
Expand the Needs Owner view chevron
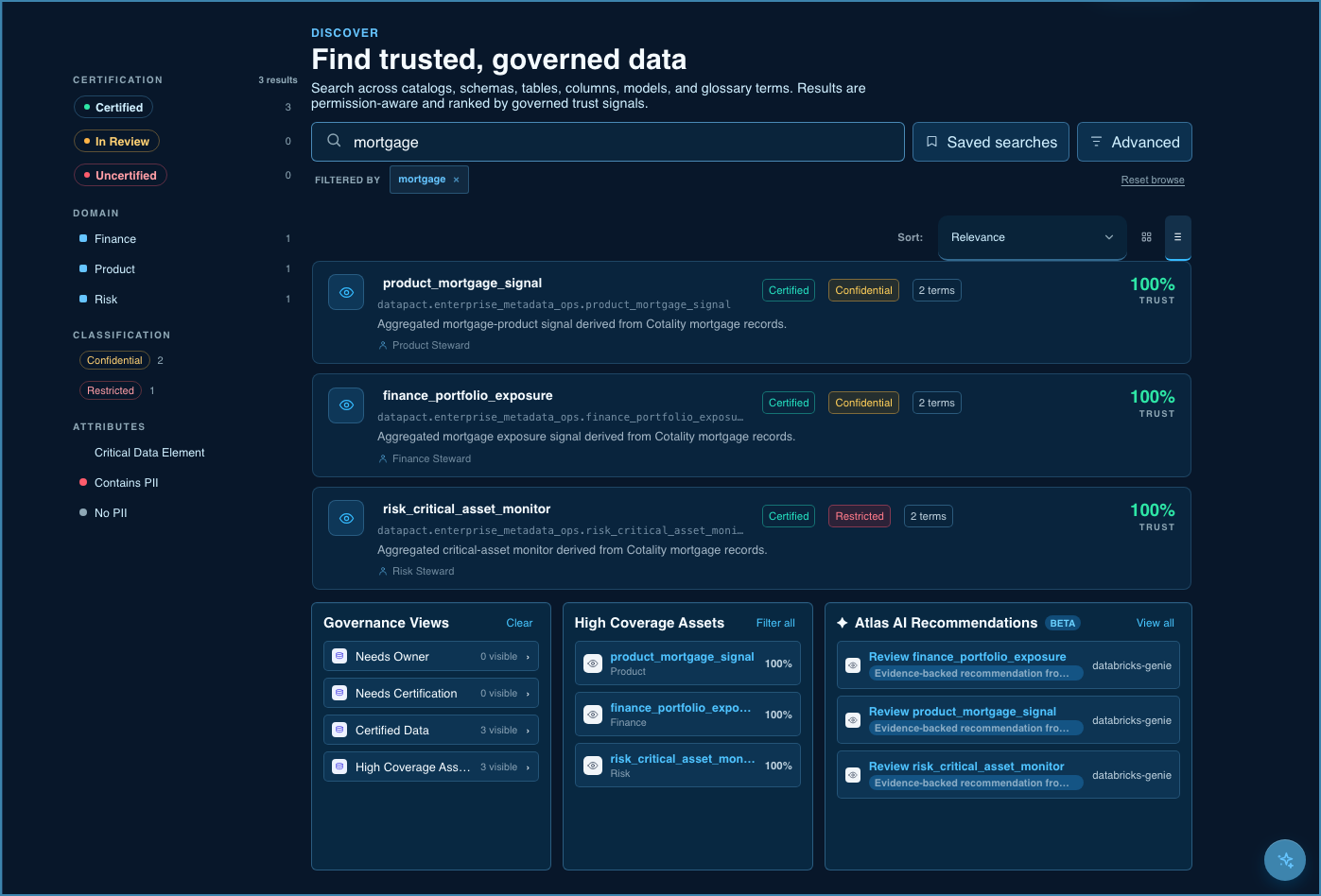[x=528, y=657]
